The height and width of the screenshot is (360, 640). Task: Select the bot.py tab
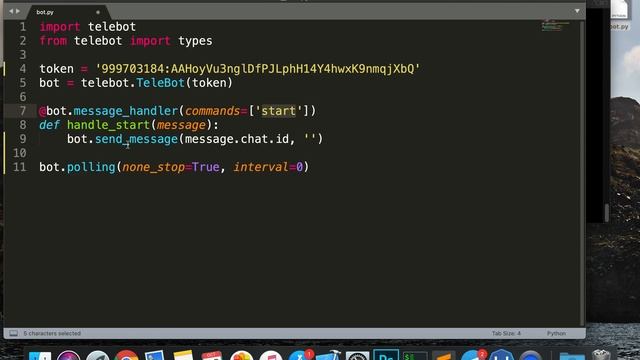(x=68, y=12)
